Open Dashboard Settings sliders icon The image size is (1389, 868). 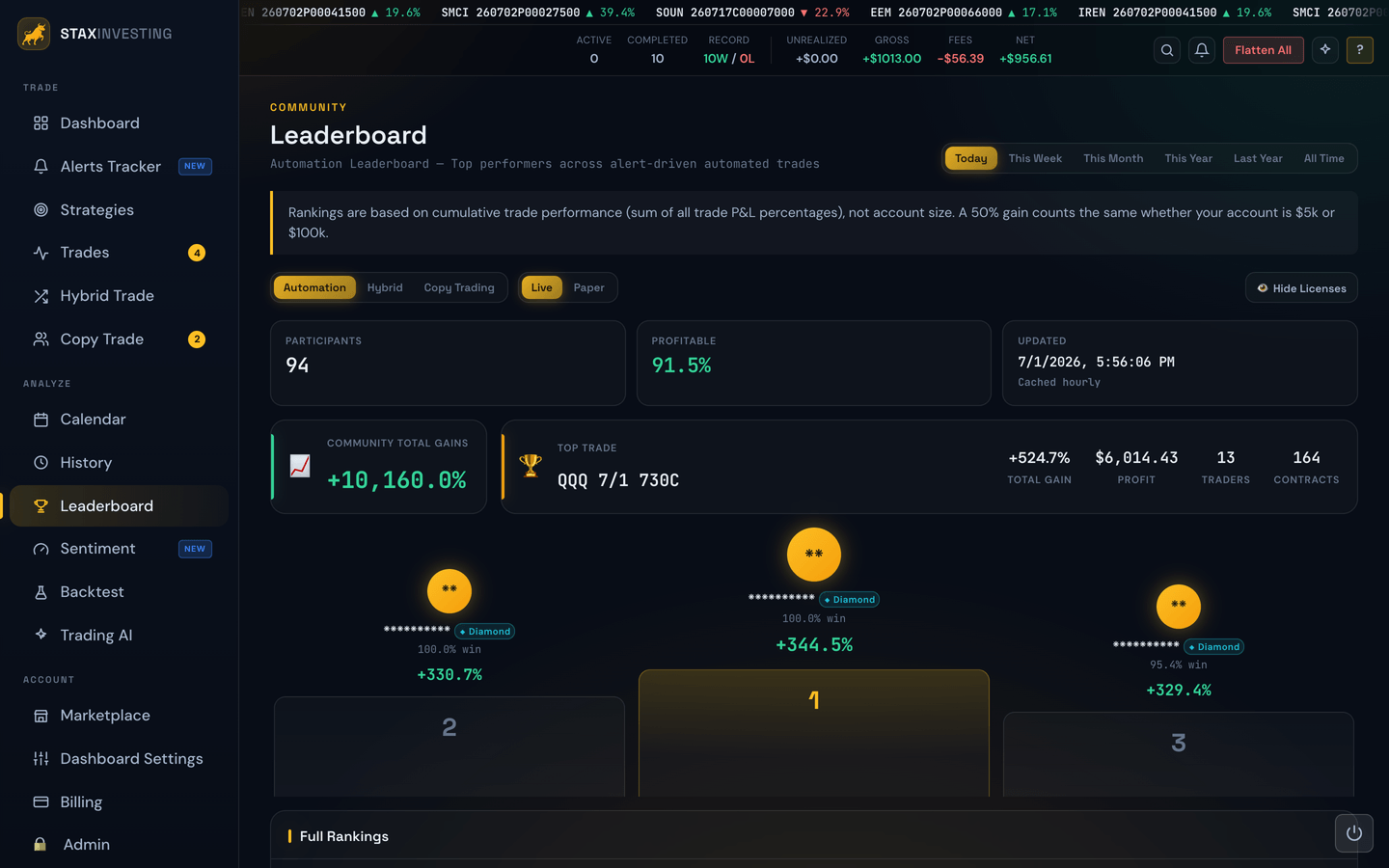[41, 759]
